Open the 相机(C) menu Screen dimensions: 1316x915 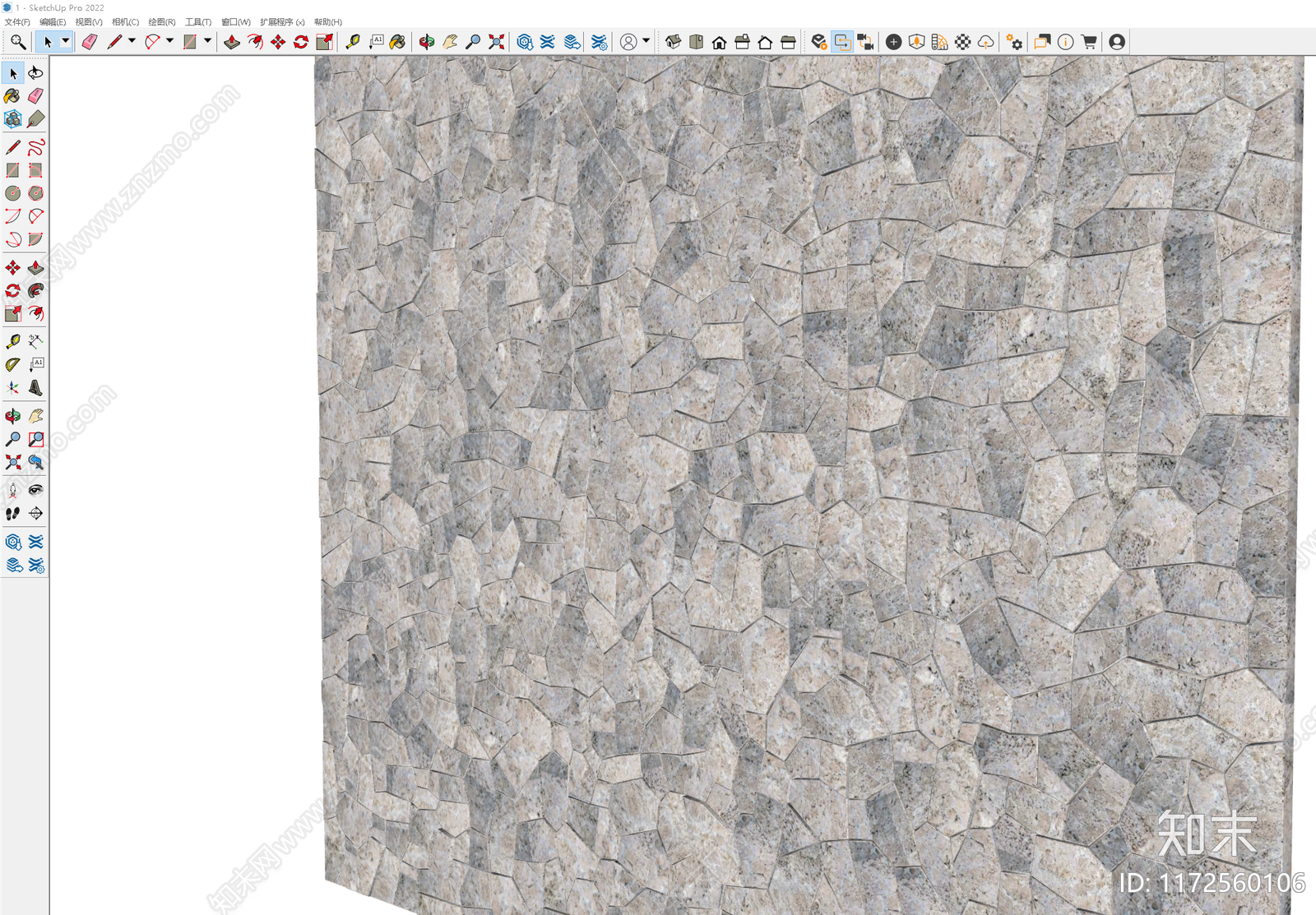click(x=126, y=22)
